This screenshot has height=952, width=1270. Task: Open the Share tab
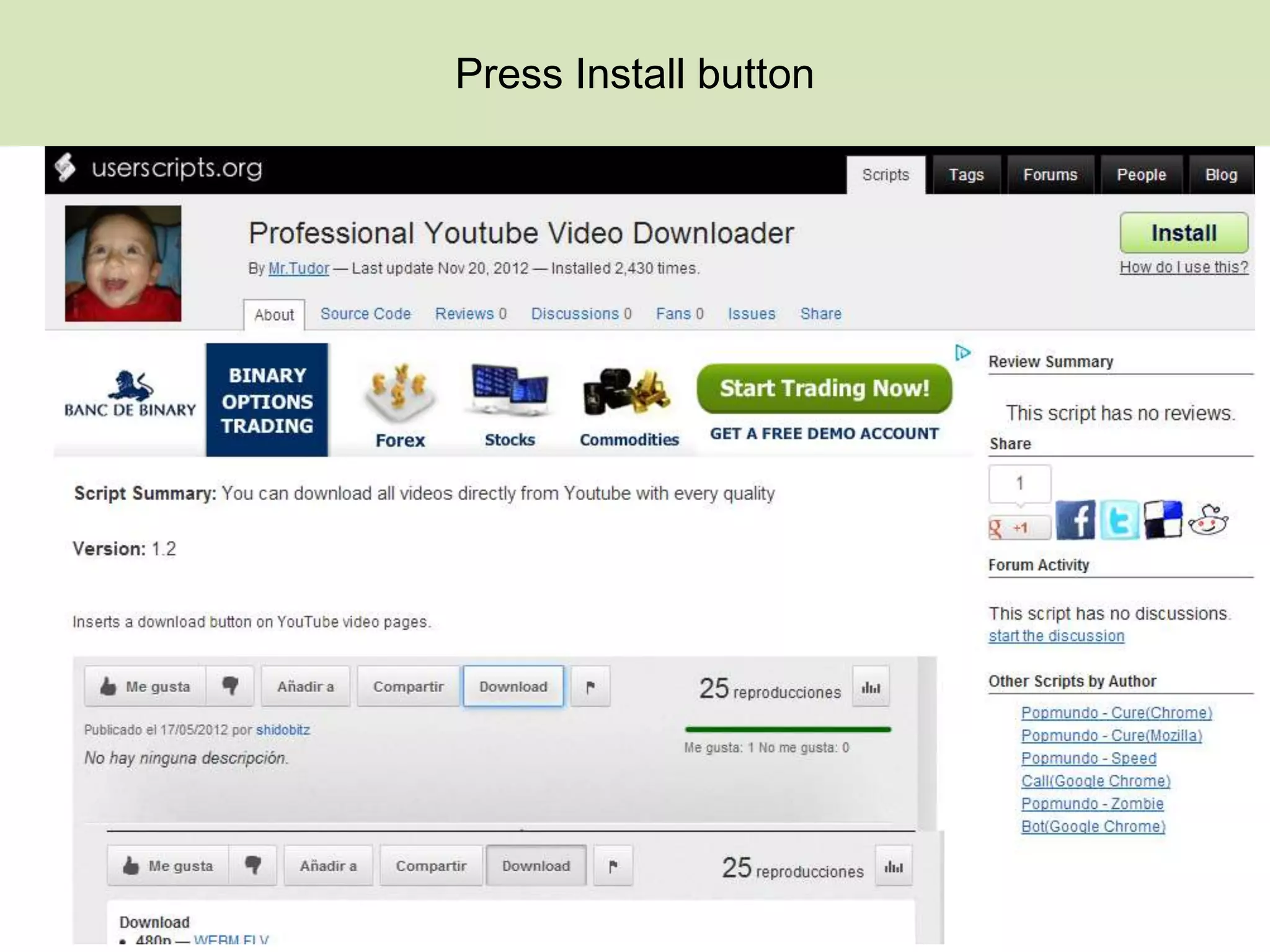tap(820, 314)
